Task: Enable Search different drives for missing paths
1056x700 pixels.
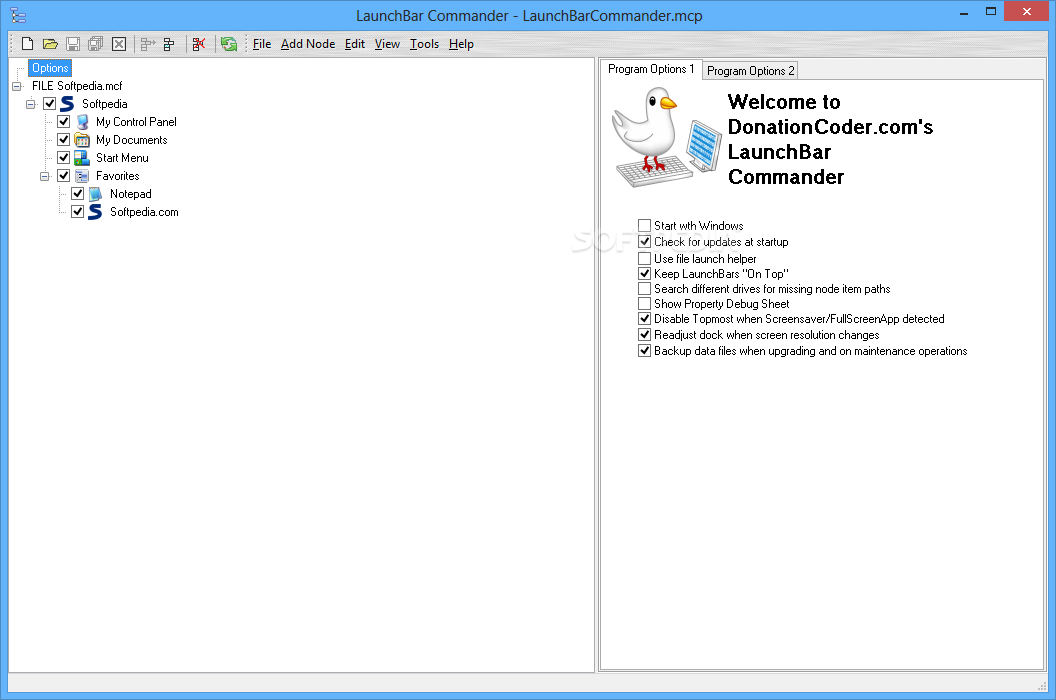Action: coord(645,289)
